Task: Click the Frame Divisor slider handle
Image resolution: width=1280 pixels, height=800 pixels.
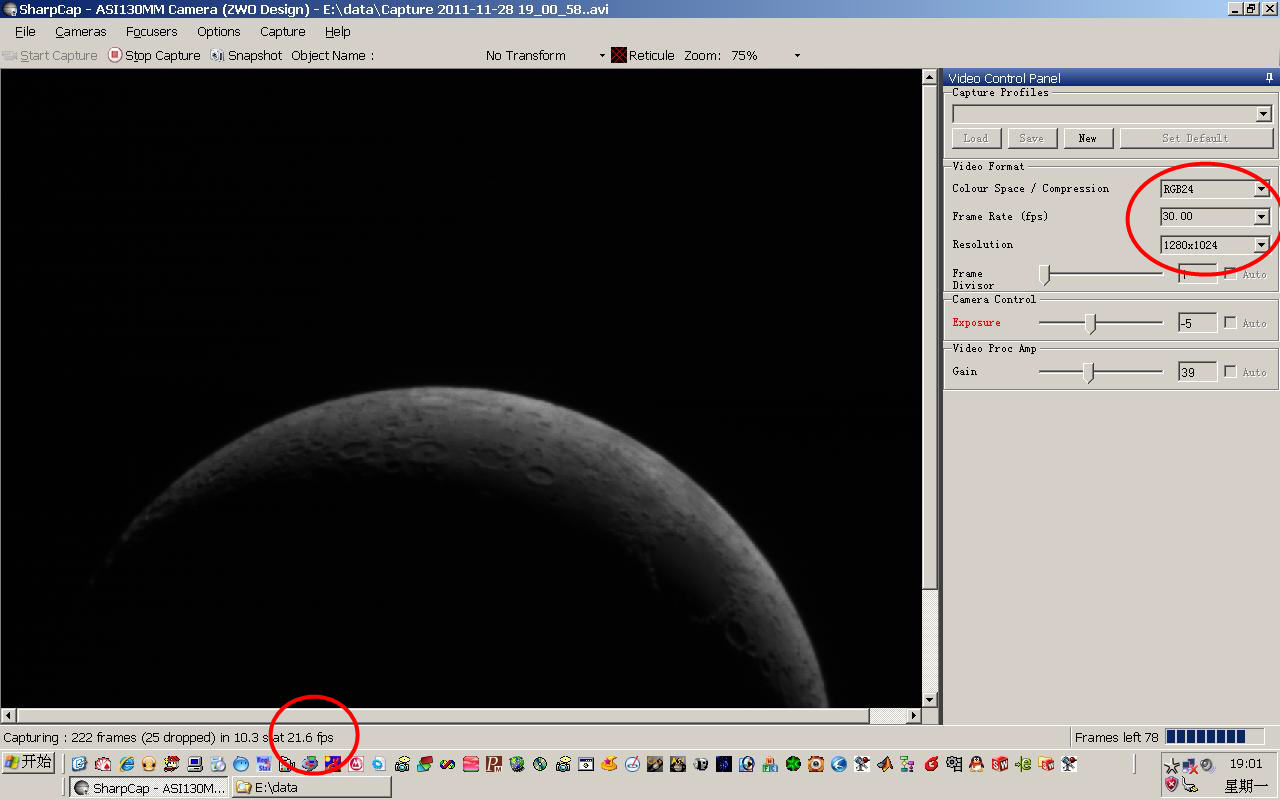Action: (1044, 274)
